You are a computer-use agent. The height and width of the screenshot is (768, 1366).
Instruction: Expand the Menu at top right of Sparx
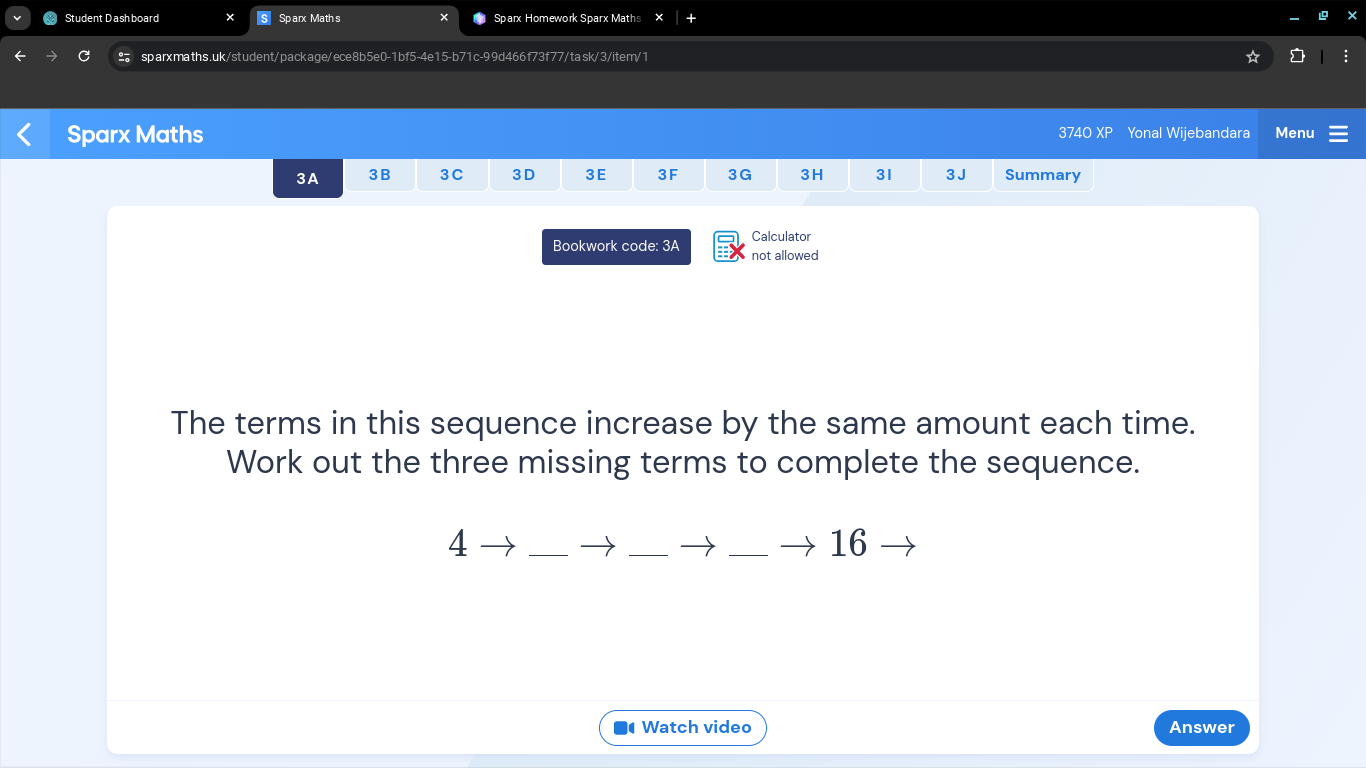1294,133
